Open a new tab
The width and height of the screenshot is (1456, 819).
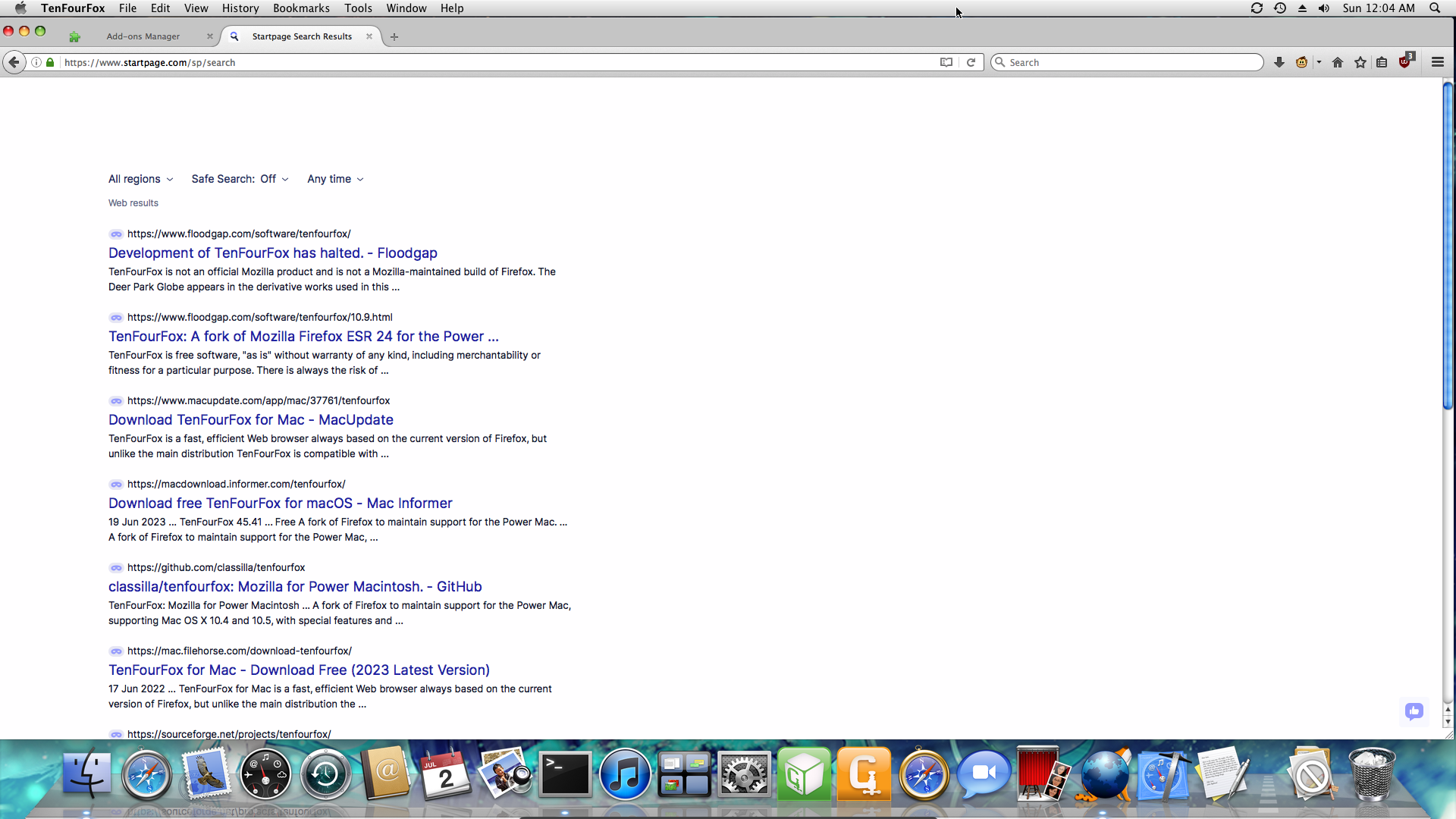pyautogui.click(x=394, y=36)
